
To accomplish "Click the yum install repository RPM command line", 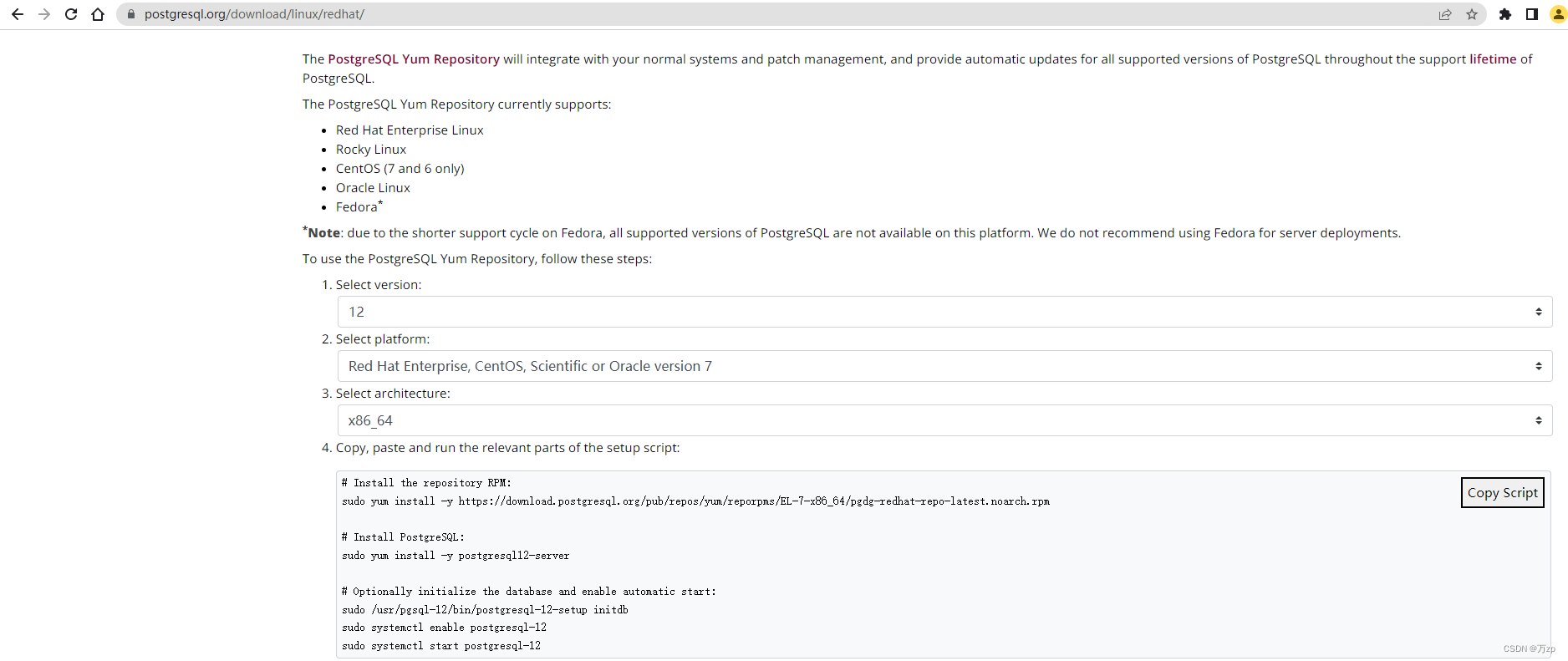I will tap(695, 501).
